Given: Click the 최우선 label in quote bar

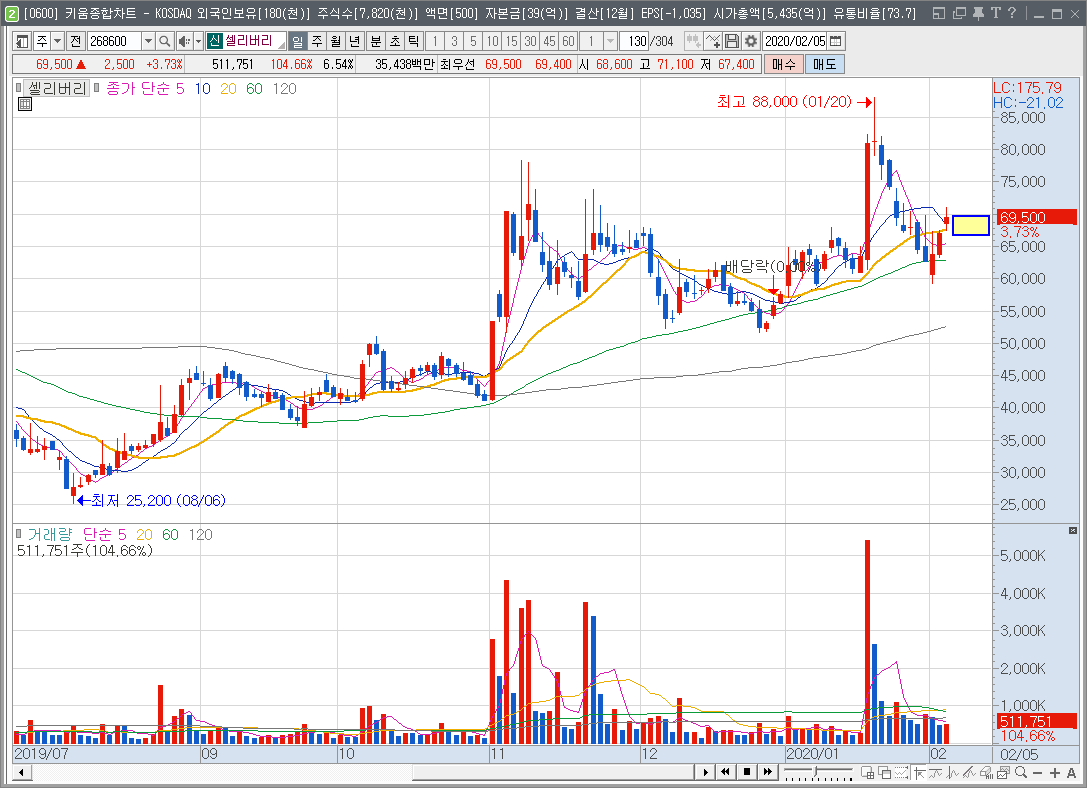Looking at the screenshot, I should (458, 64).
